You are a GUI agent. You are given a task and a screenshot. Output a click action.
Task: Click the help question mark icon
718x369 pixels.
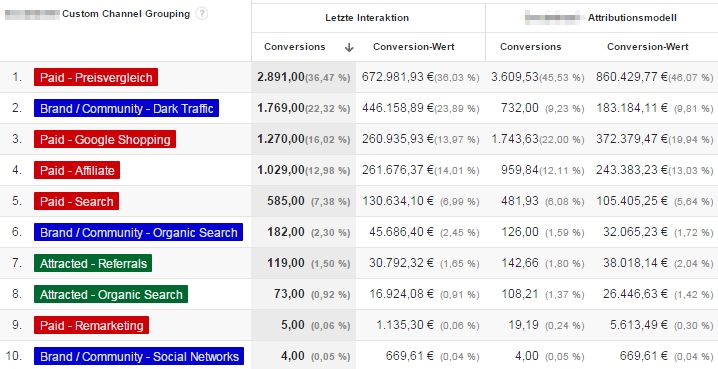(x=201, y=14)
